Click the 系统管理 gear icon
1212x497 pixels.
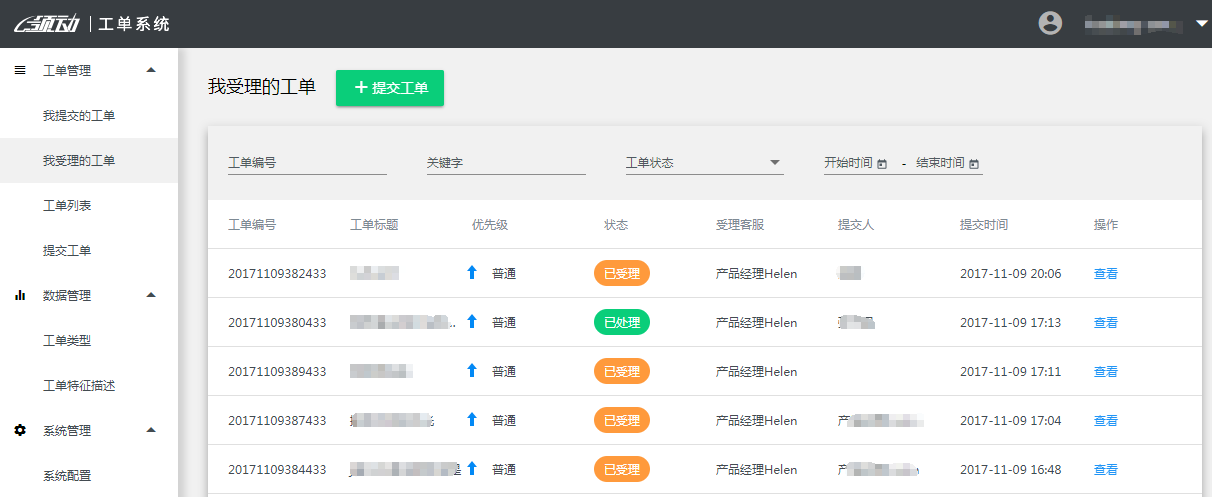(20, 430)
